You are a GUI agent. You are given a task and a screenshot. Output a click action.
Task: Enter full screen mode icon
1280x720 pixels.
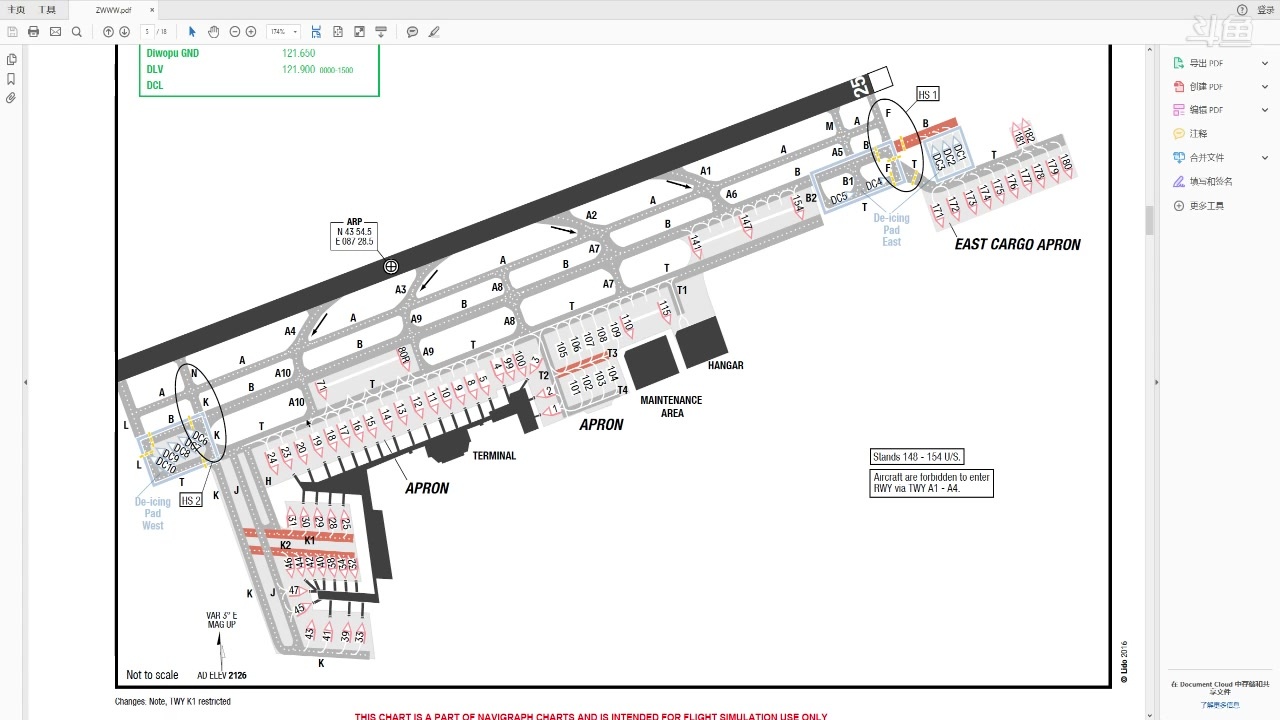point(360,32)
